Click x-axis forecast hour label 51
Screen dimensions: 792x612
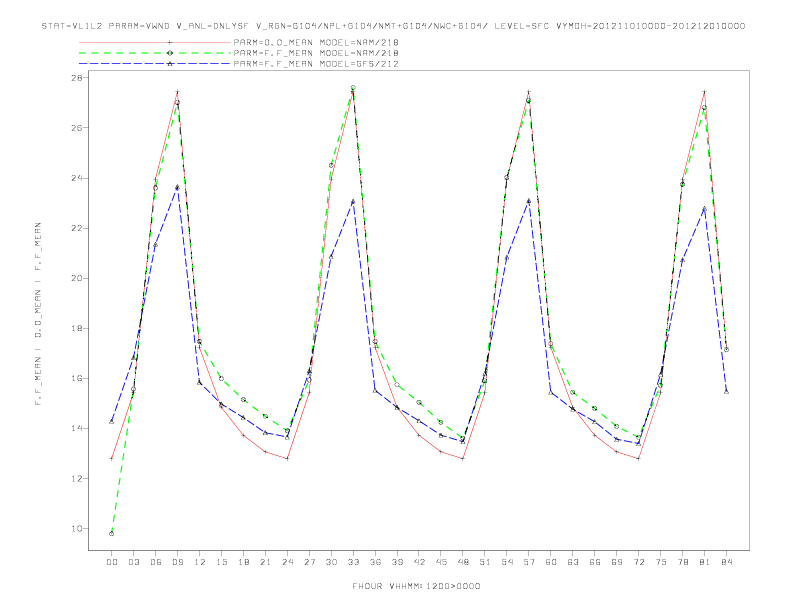click(485, 562)
